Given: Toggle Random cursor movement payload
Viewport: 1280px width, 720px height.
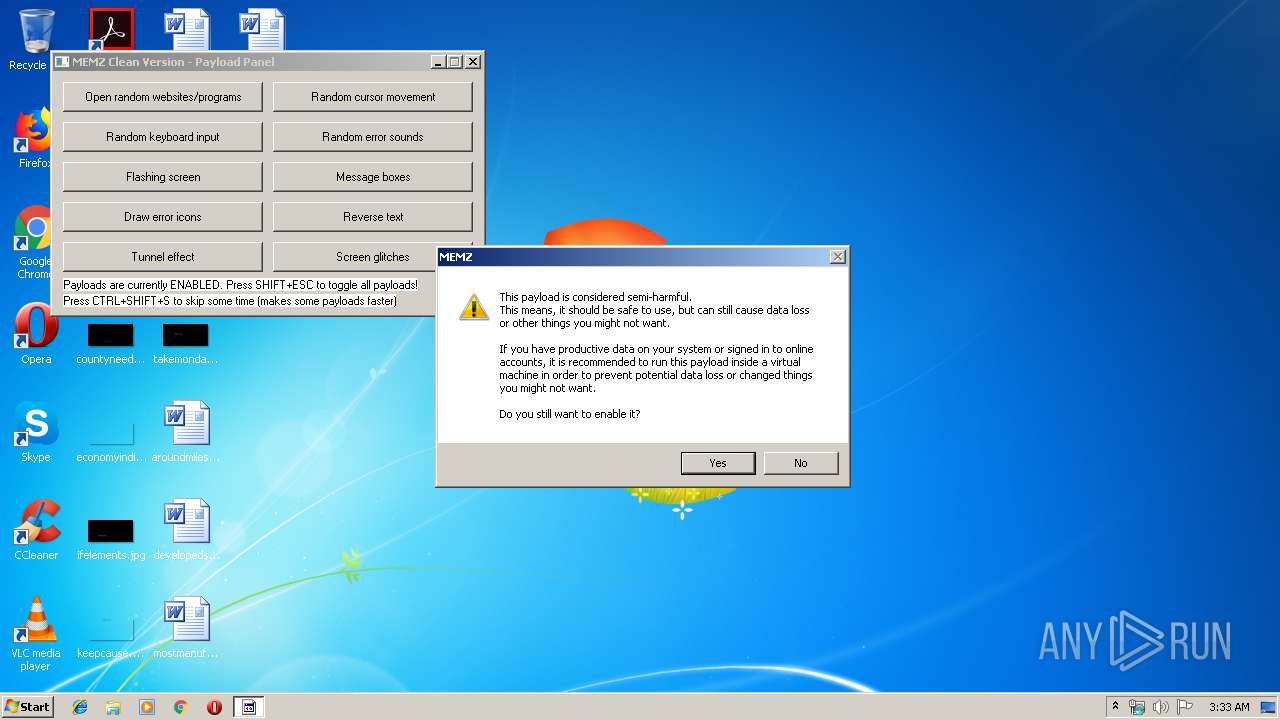Looking at the screenshot, I should 373,97.
